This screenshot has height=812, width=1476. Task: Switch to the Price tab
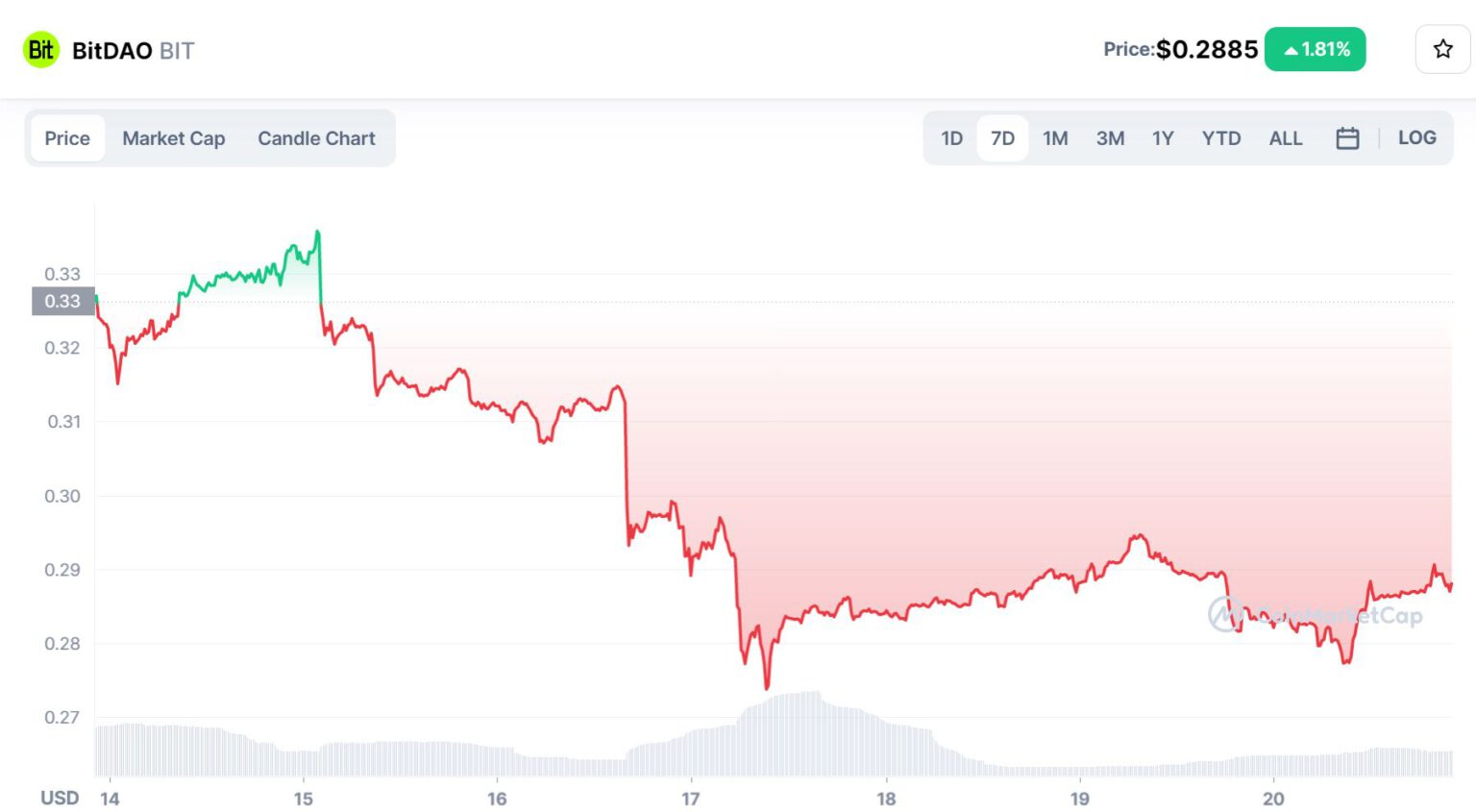coord(67,138)
